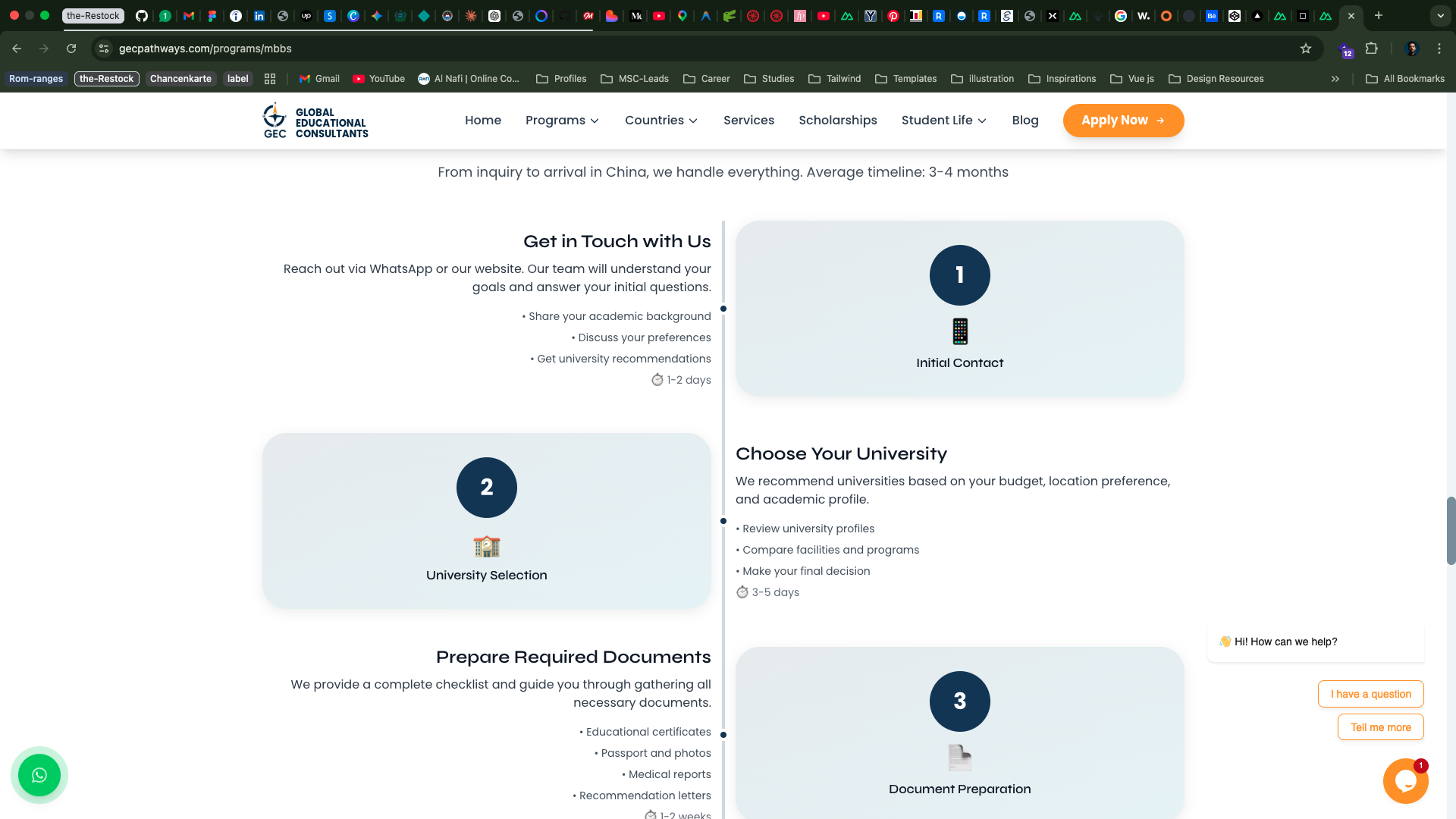Expand the Programs dropdown menu
Screen dimensions: 1456x819
pyautogui.click(x=562, y=121)
